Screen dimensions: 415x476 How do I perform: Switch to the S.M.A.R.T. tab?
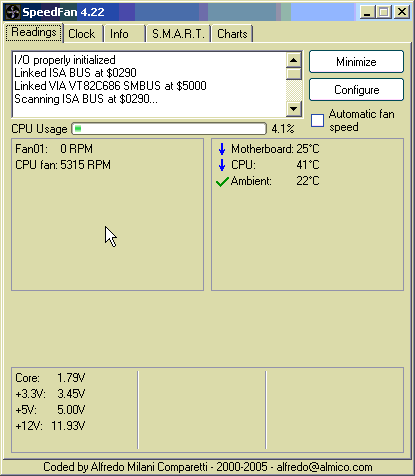(x=178, y=34)
